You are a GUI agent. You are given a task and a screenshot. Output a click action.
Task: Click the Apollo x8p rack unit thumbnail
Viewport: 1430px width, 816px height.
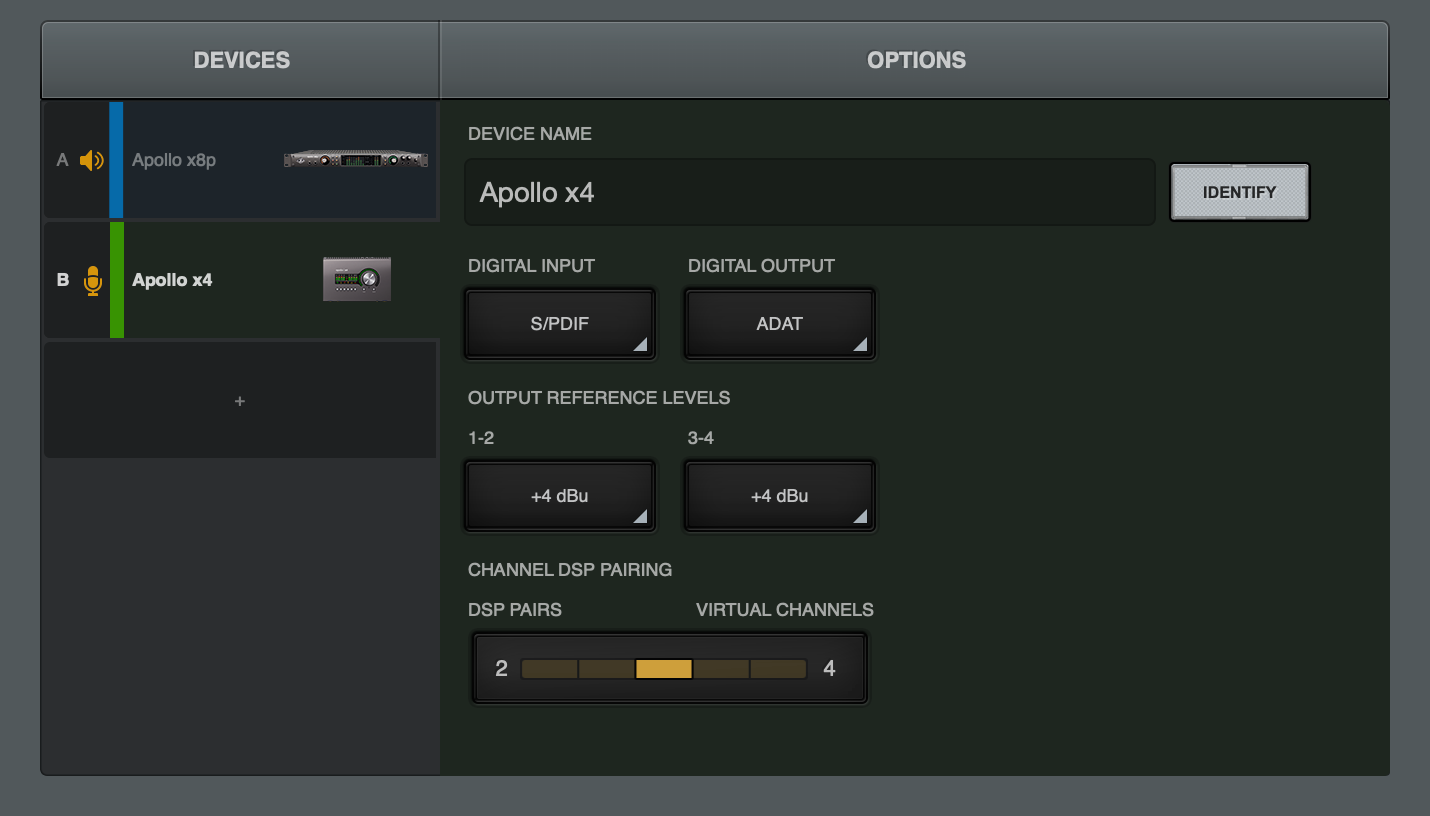click(x=355, y=159)
